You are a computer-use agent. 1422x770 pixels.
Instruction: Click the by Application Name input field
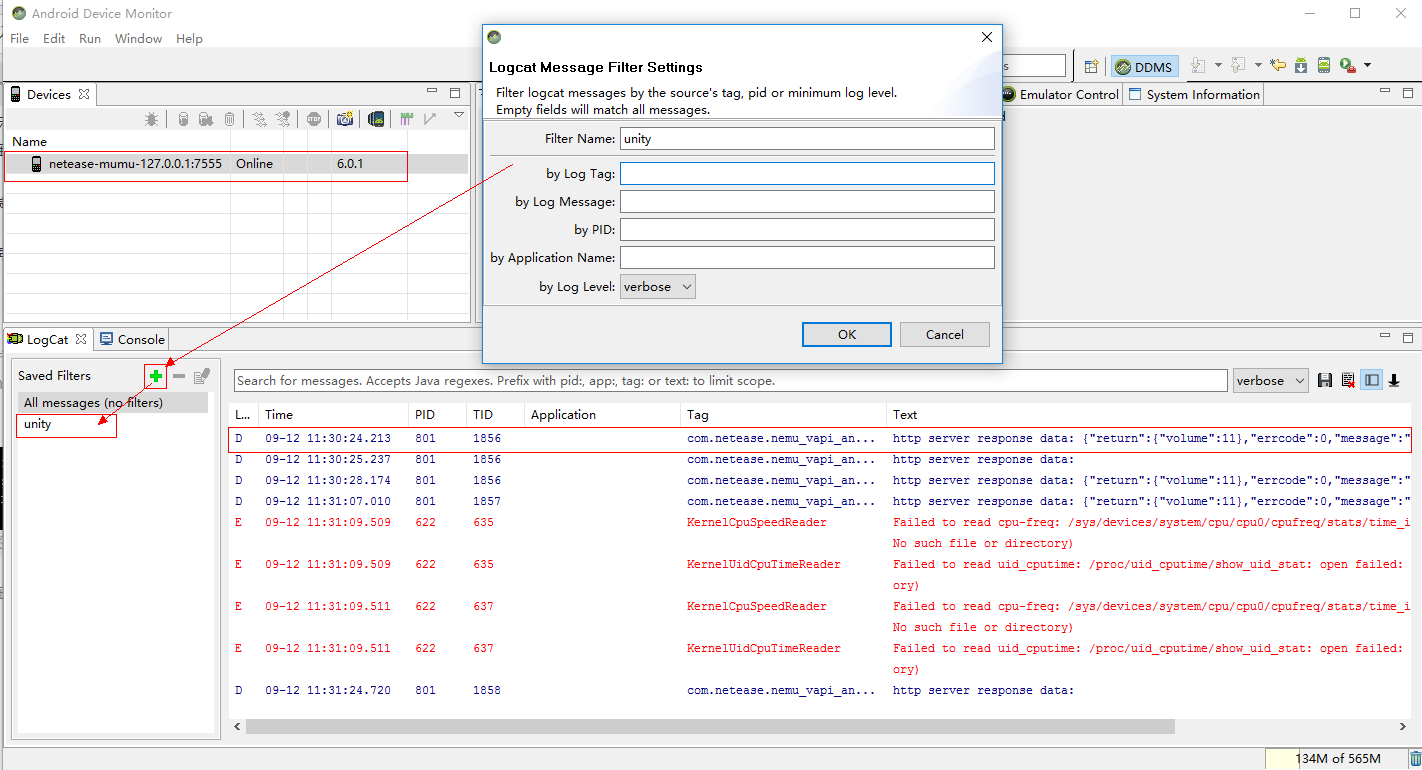point(807,257)
